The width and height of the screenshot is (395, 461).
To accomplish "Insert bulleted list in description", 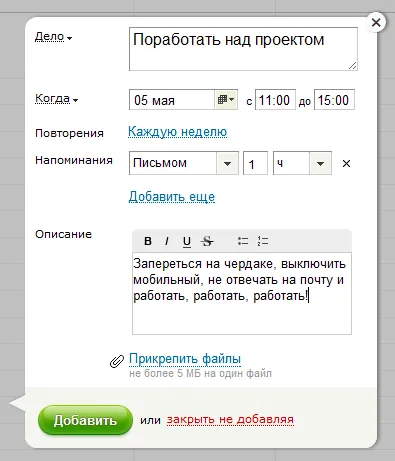I will (243, 241).
